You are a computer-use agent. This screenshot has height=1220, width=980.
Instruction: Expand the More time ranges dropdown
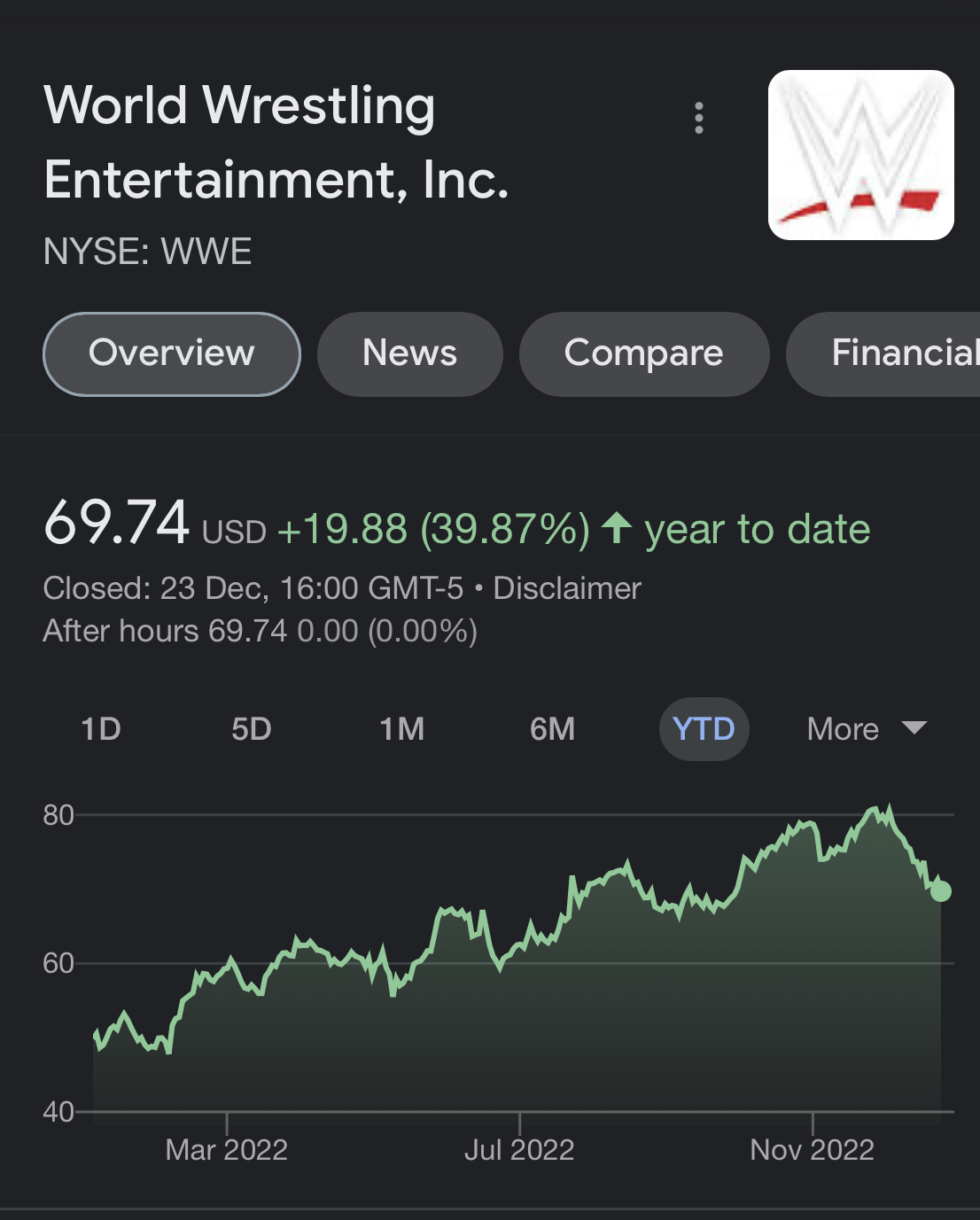(x=867, y=729)
